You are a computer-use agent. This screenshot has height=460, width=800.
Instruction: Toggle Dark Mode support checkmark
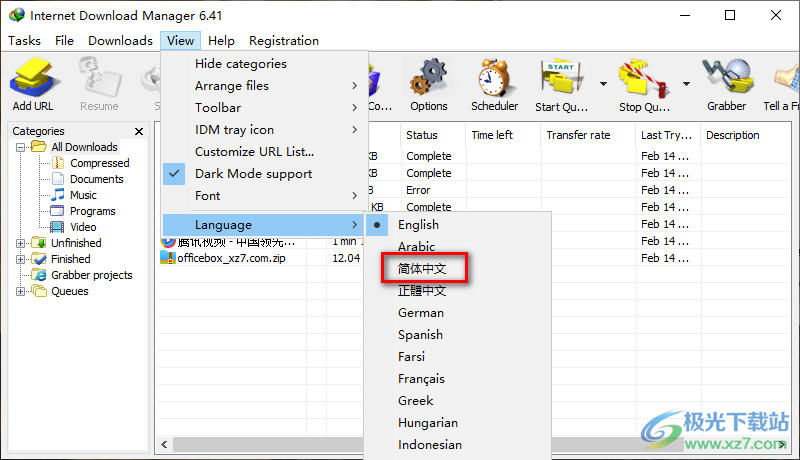pyautogui.click(x=174, y=174)
